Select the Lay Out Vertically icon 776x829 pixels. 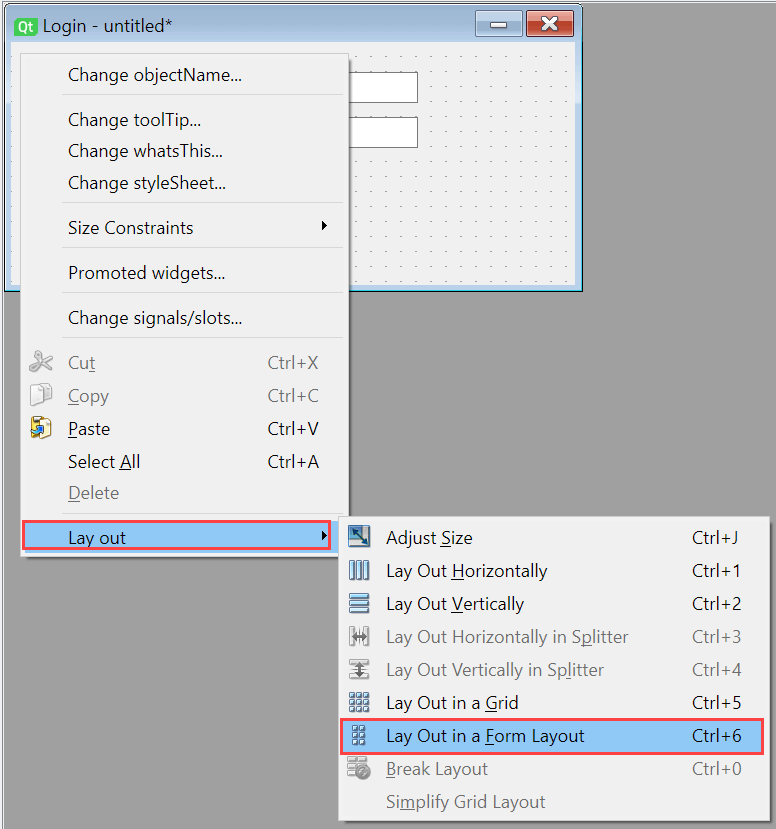pos(360,604)
